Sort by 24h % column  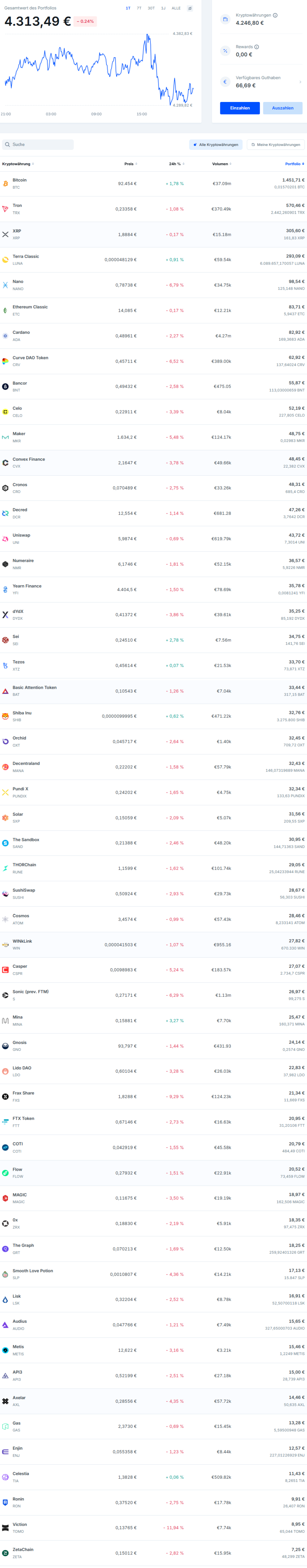point(176,164)
